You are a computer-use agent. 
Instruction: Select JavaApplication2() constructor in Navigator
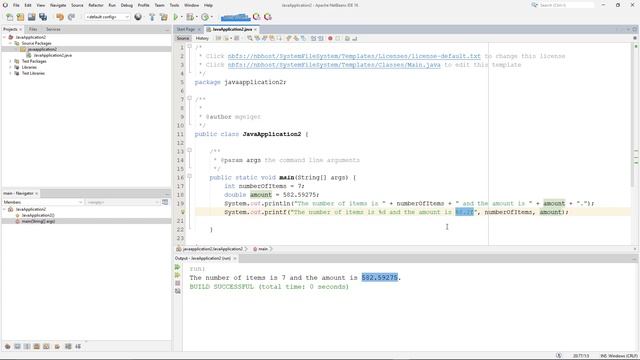(38, 215)
